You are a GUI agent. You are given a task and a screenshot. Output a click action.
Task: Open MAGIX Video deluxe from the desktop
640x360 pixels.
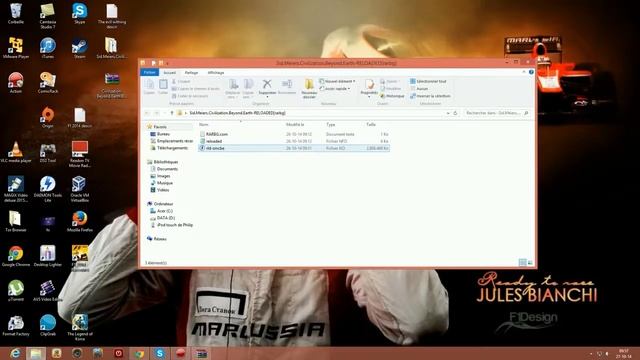tap(16, 189)
